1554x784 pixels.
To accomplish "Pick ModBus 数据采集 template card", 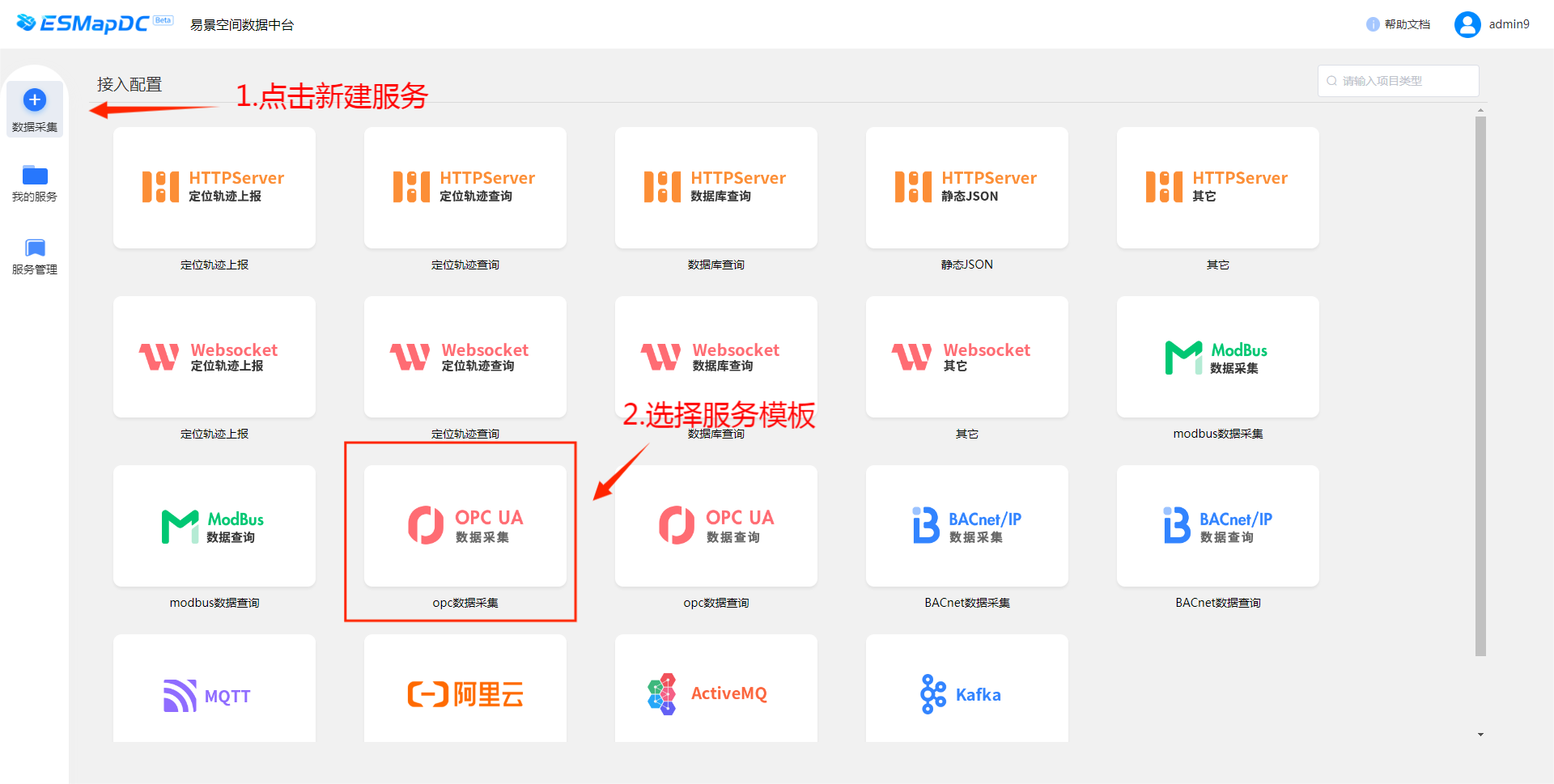I will coord(1218,357).
